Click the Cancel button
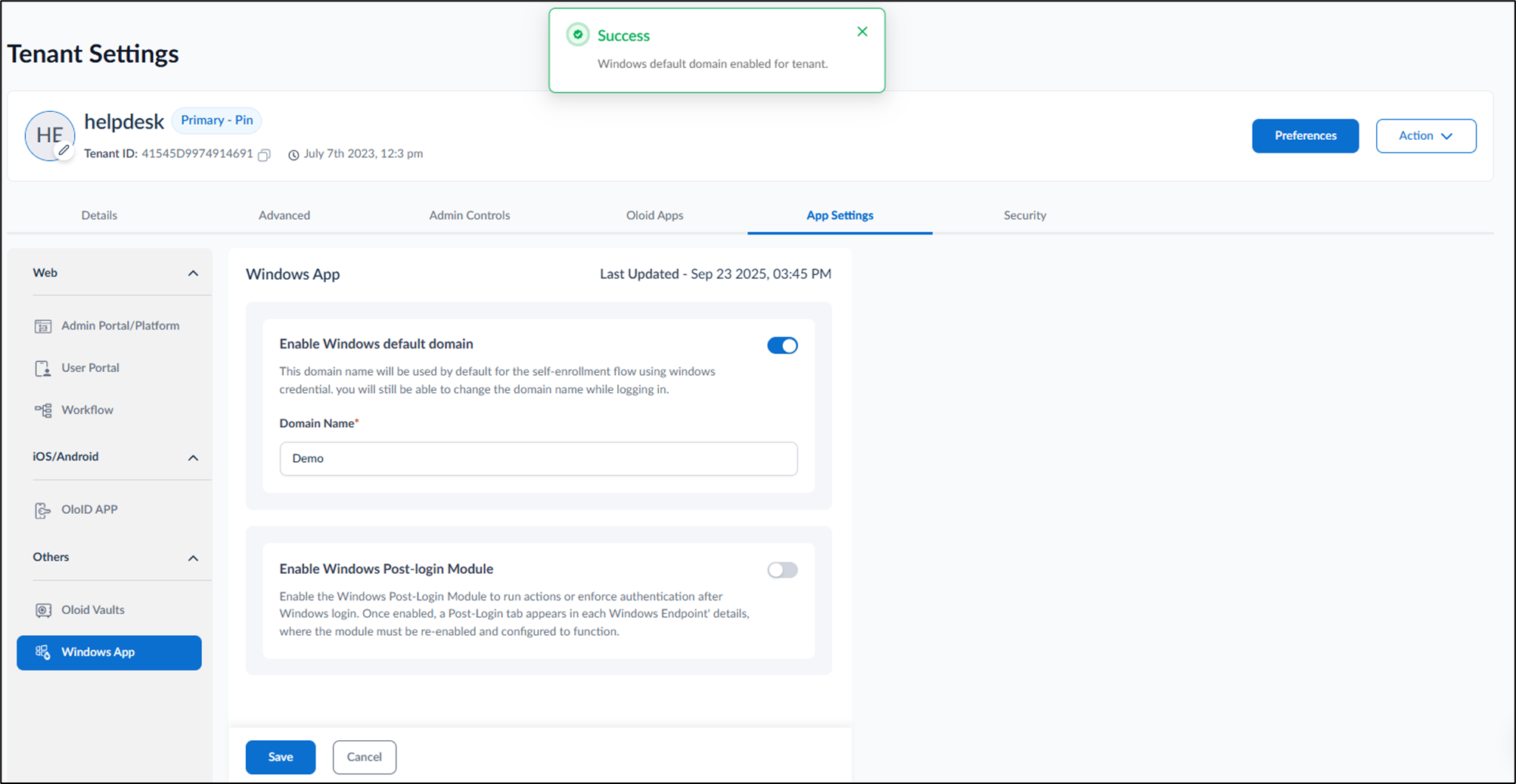The width and height of the screenshot is (1516, 784). coord(365,757)
